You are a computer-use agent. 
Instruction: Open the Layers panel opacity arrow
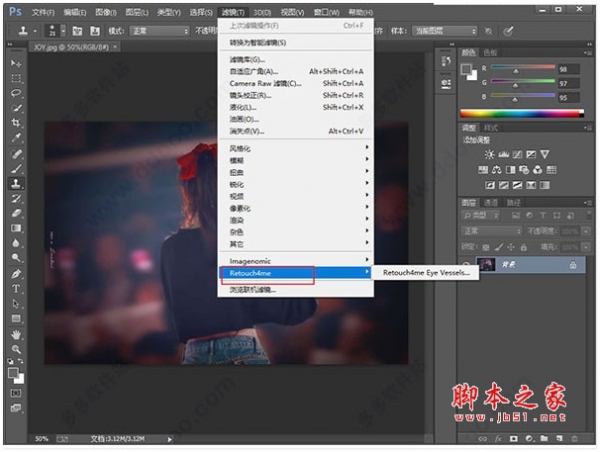pos(586,231)
